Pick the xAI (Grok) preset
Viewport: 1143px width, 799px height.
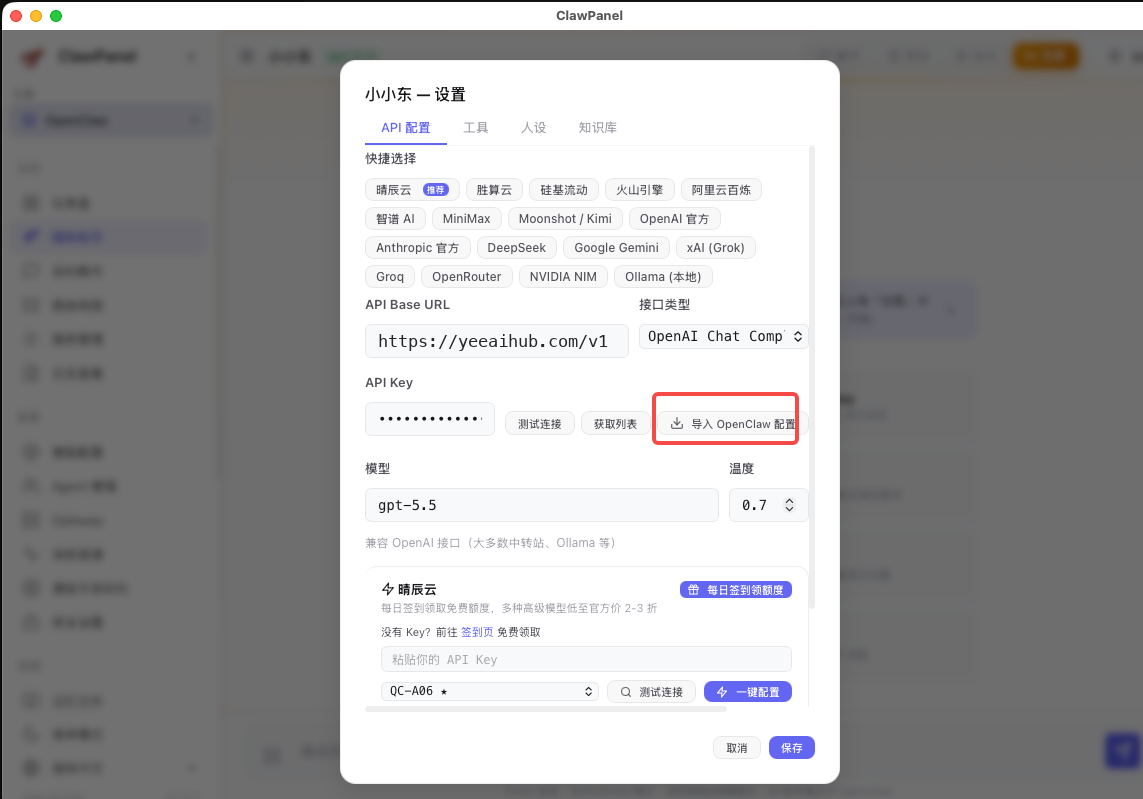click(x=715, y=248)
